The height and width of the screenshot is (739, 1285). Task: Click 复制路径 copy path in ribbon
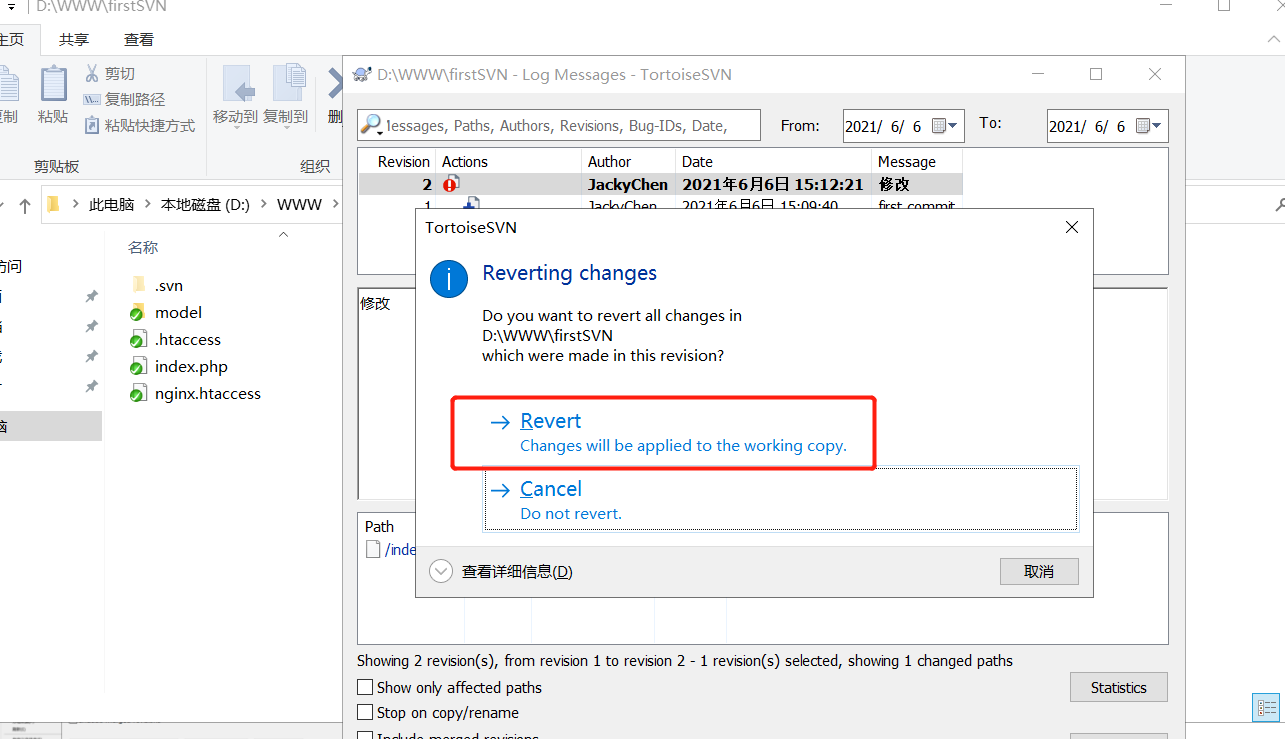point(124,100)
